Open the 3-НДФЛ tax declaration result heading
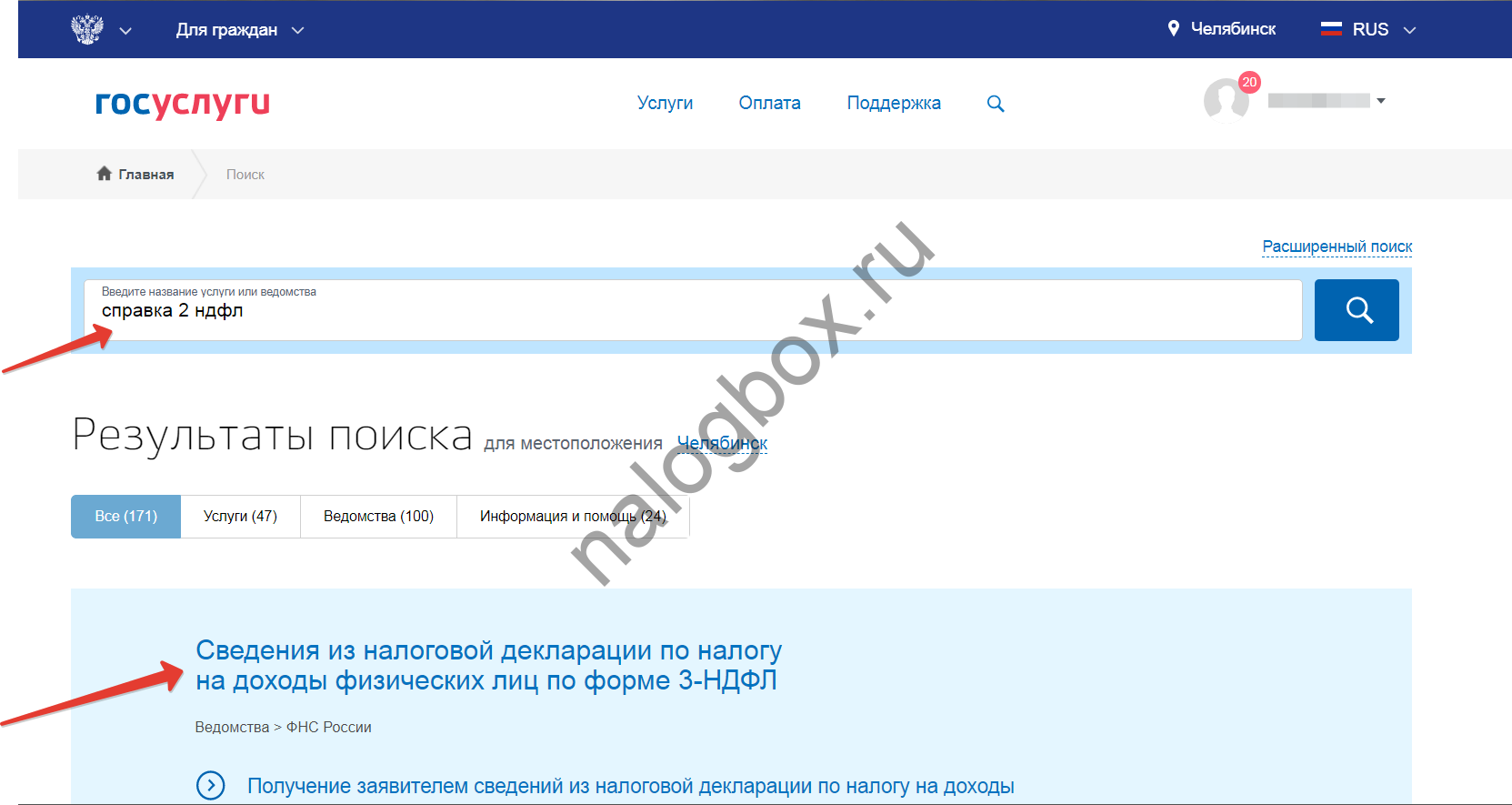Screen dimensions: 1512x805 [488, 665]
